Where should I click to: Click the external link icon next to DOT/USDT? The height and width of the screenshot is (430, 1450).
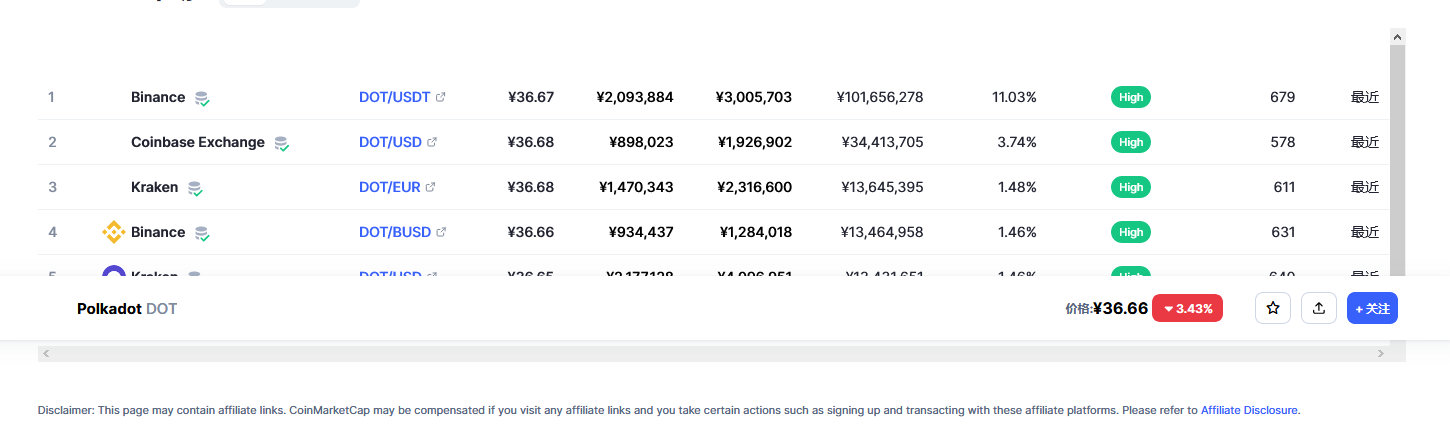coord(441,97)
